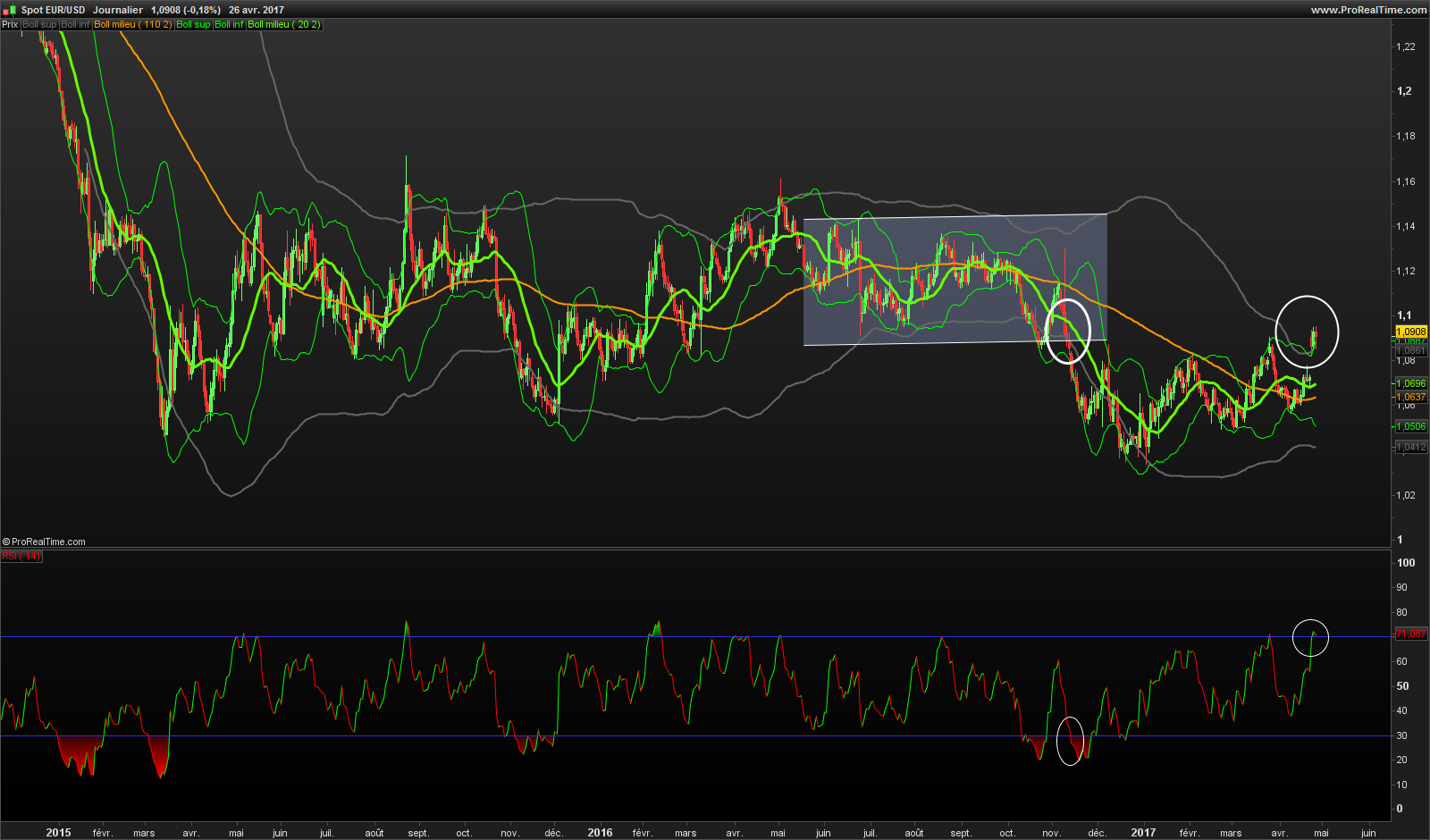Open the orange Boll milieu (110 2) label

click(x=133, y=24)
